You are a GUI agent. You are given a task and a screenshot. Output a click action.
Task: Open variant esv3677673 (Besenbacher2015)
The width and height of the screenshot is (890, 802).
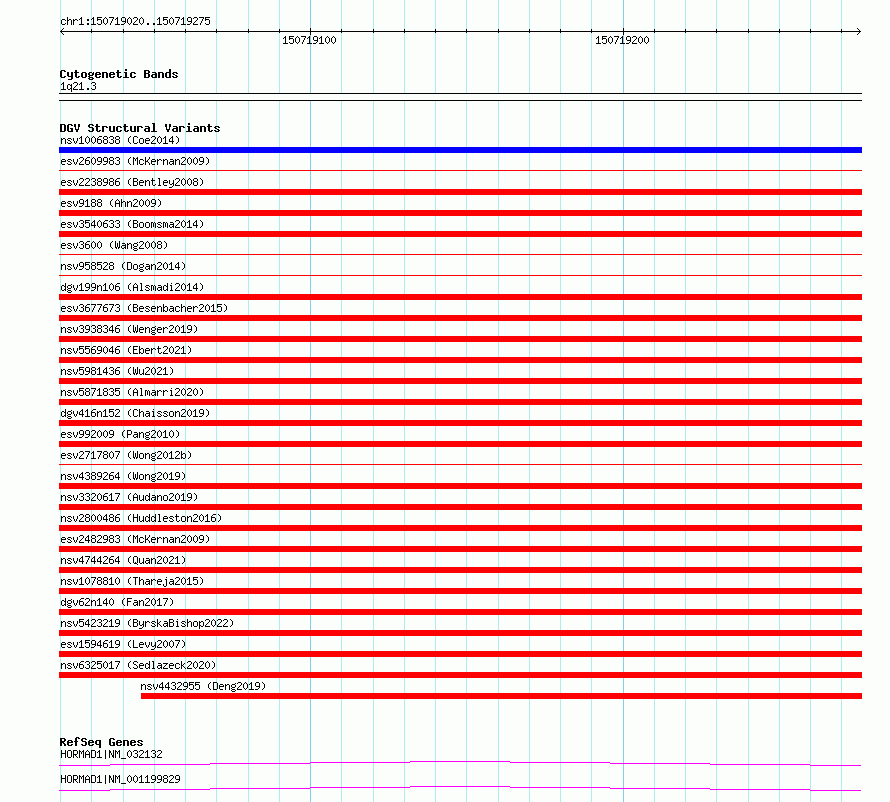click(x=144, y=308)
